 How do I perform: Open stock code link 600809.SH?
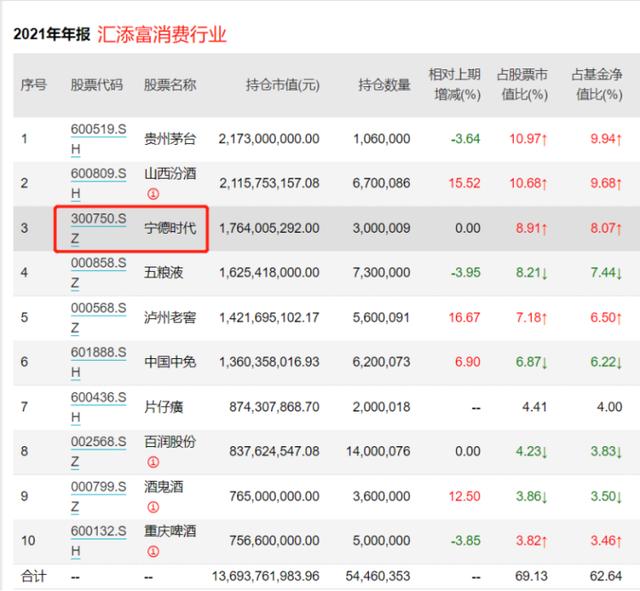coord(98,184)
